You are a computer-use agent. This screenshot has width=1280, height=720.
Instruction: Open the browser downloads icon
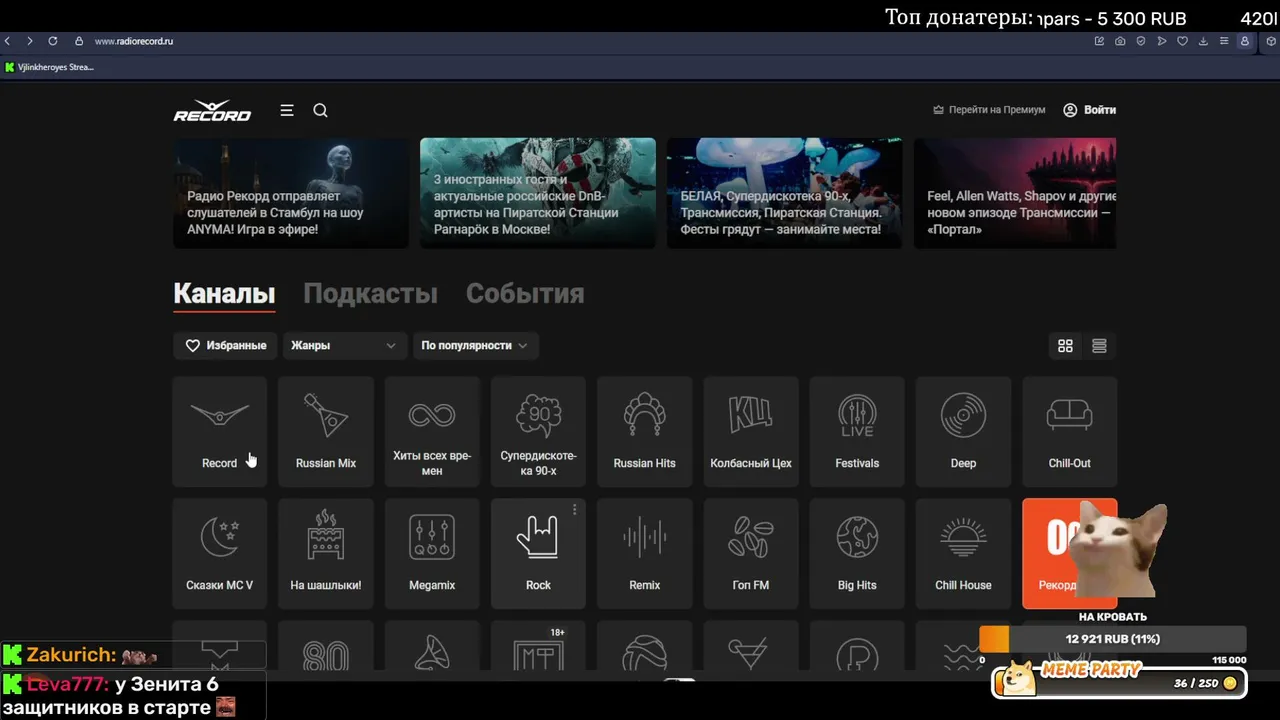pyautogui.click(x=1203, y=41)
